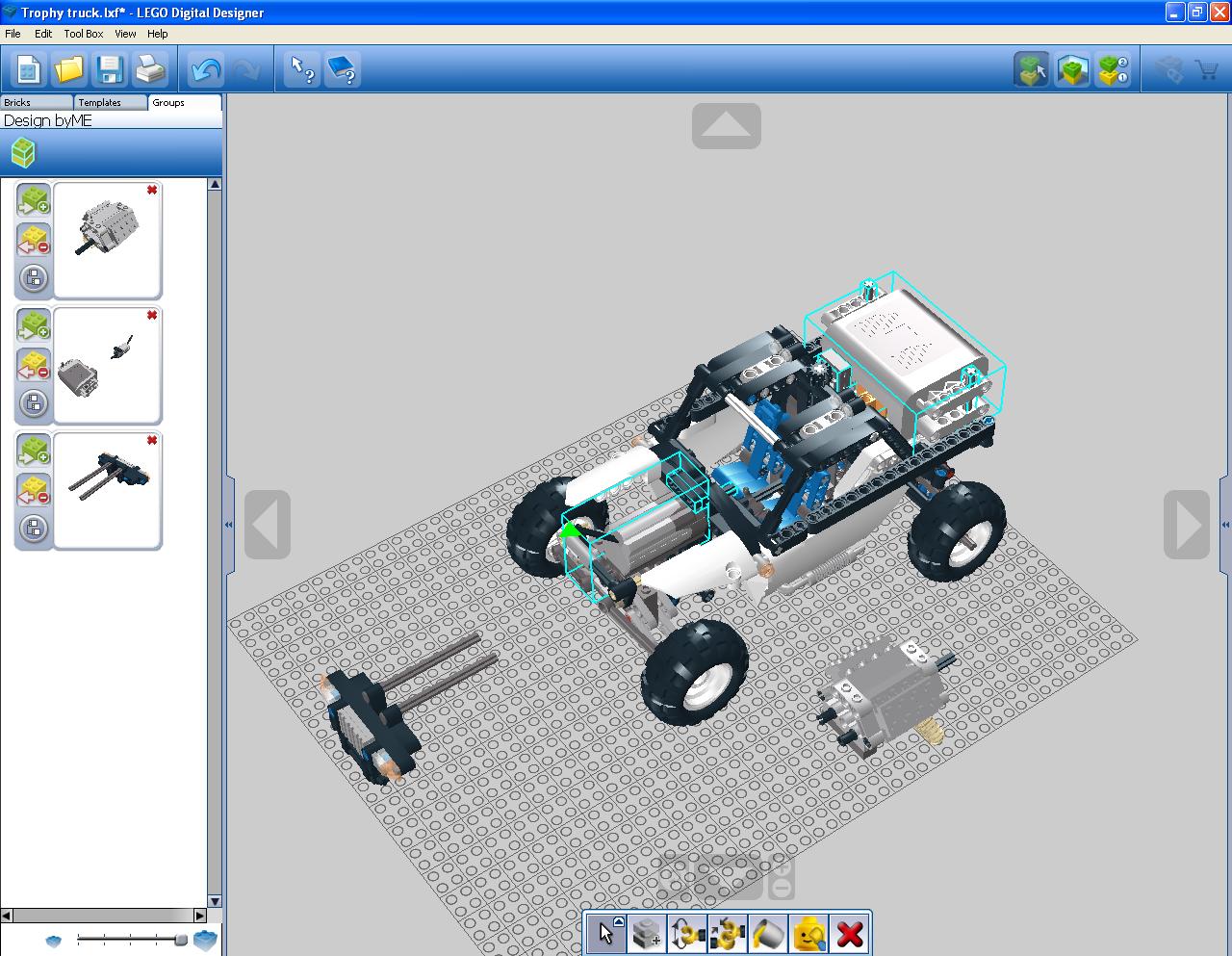Viewport: 1232px width, 956px height.
Task: Select the Clone brick tool
Action: click(x=647, y=934)
